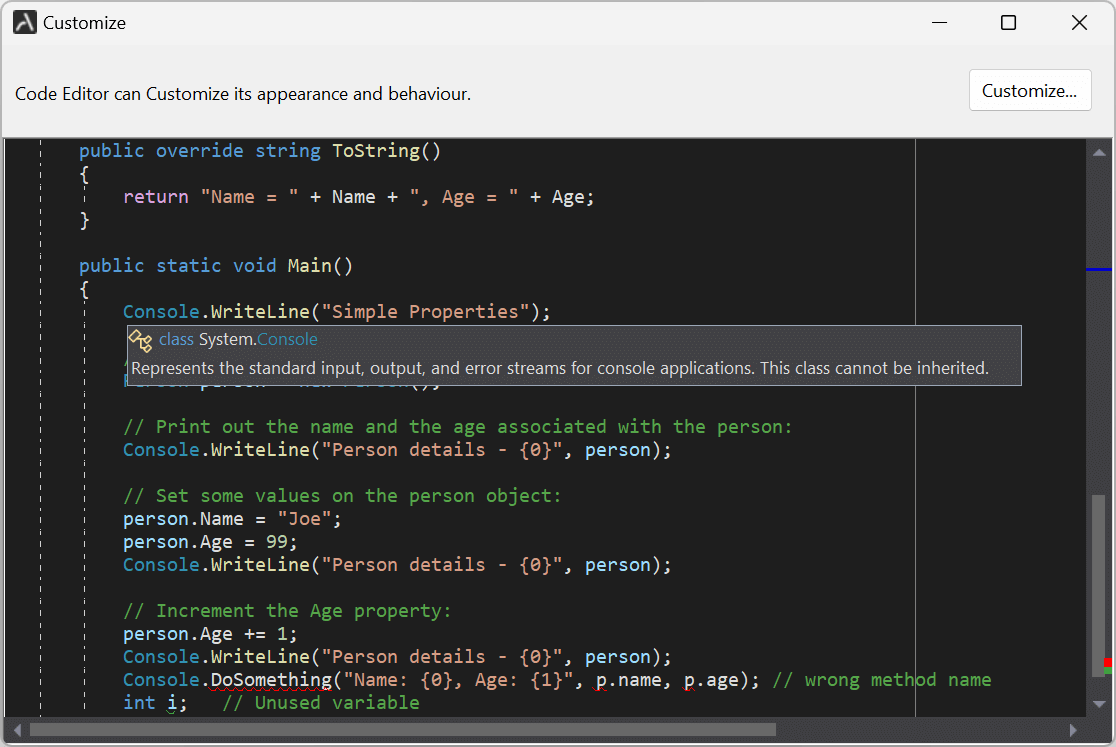Click the horizontal scrollbar thumb

tap(403, 730)
